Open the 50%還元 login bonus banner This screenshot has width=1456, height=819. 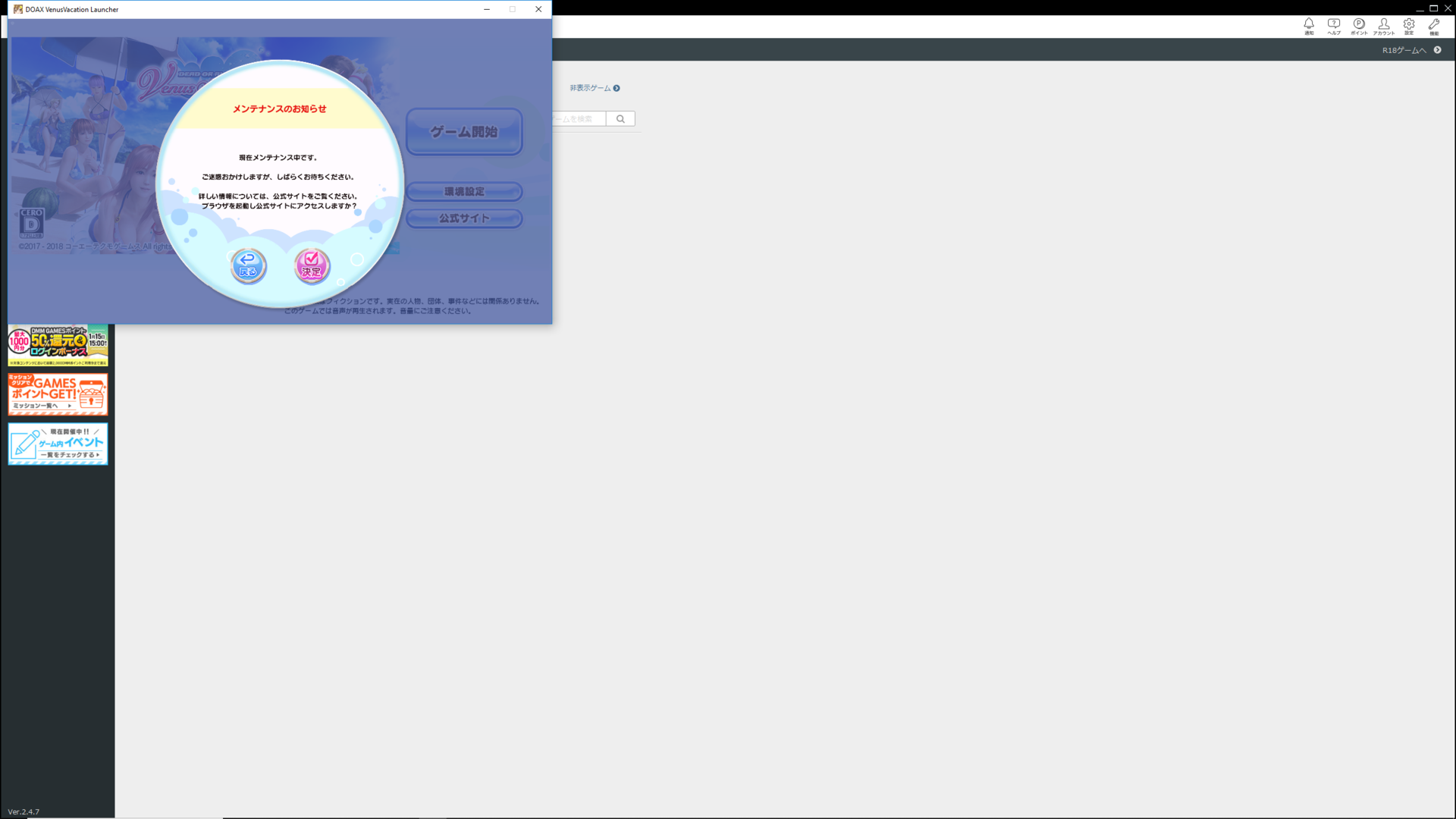tap(58, 346)
